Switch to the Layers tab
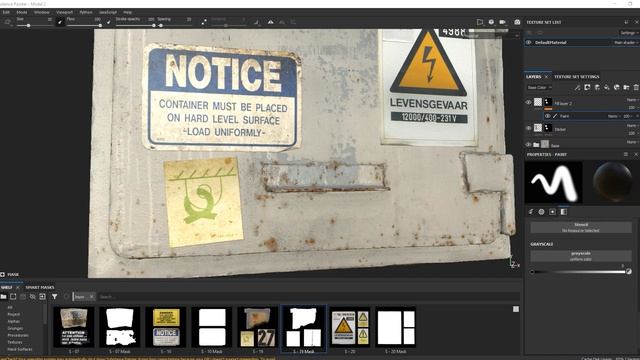 (533, 77)
